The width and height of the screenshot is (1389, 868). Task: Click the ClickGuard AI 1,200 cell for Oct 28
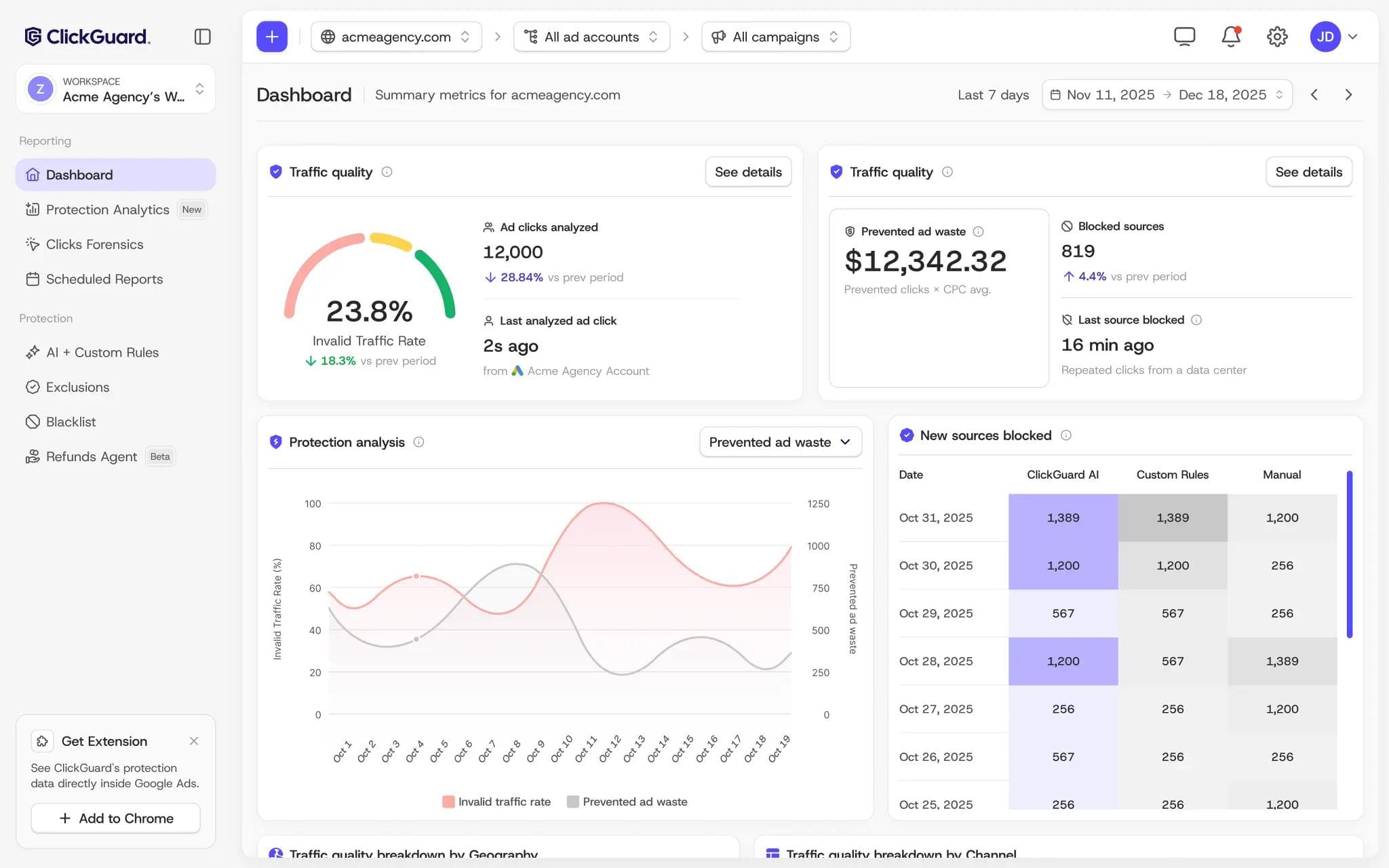[x=1063, y=661]
